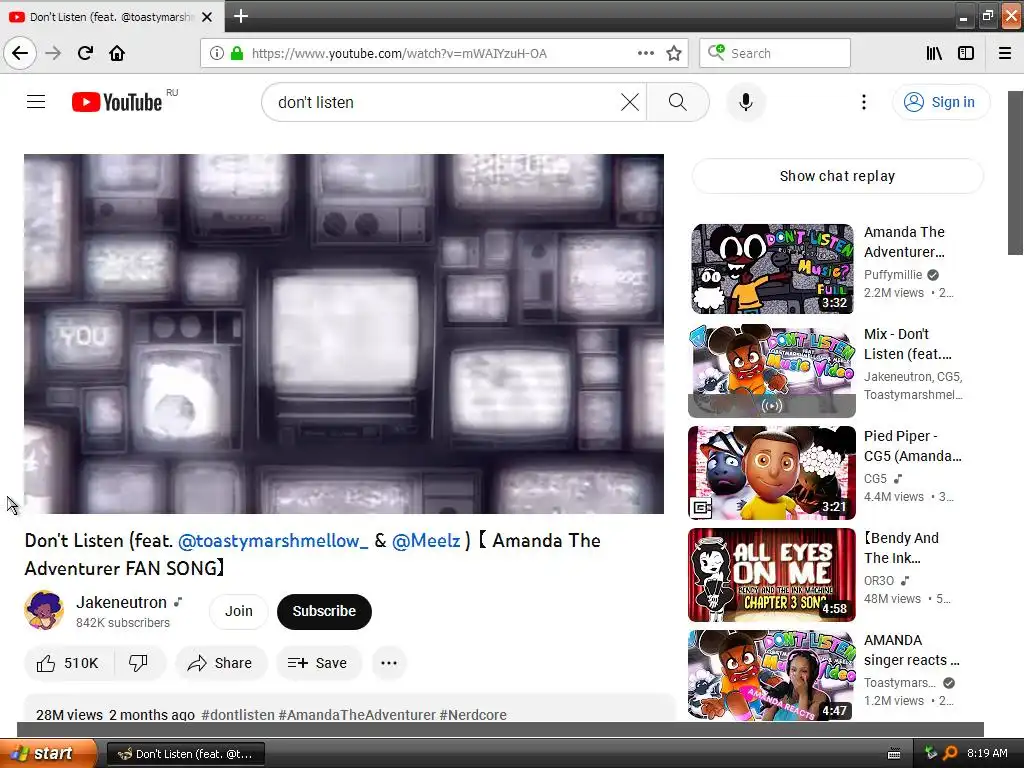Sign in to YouTube

point(940,102)
